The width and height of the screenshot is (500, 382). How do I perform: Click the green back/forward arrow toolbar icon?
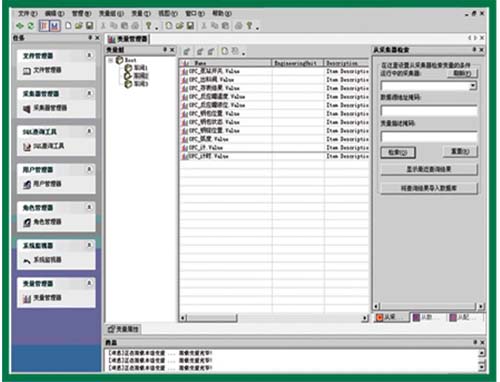point(20,26)
